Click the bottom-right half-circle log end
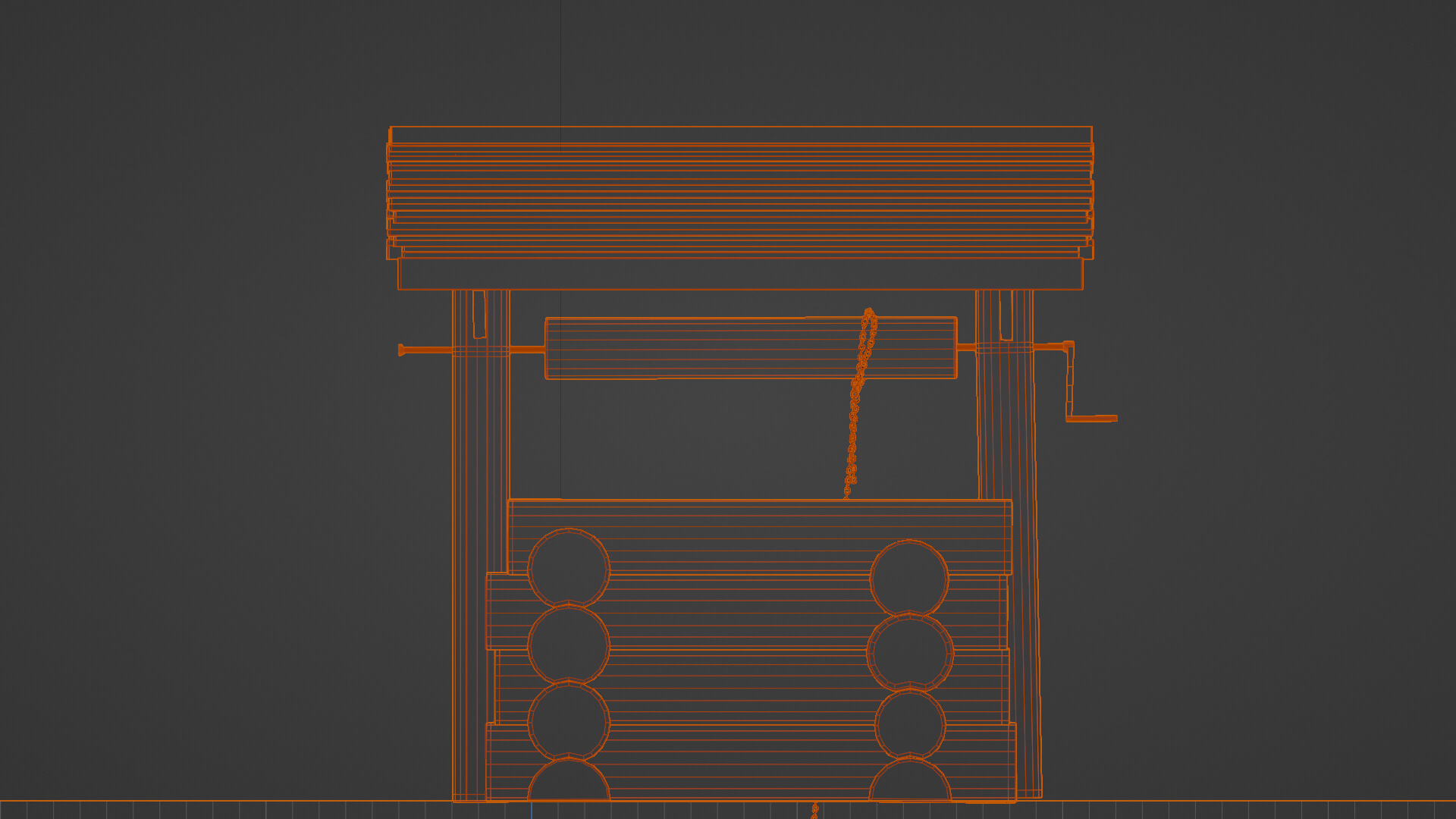1456x819 pixels. point(909,783)
